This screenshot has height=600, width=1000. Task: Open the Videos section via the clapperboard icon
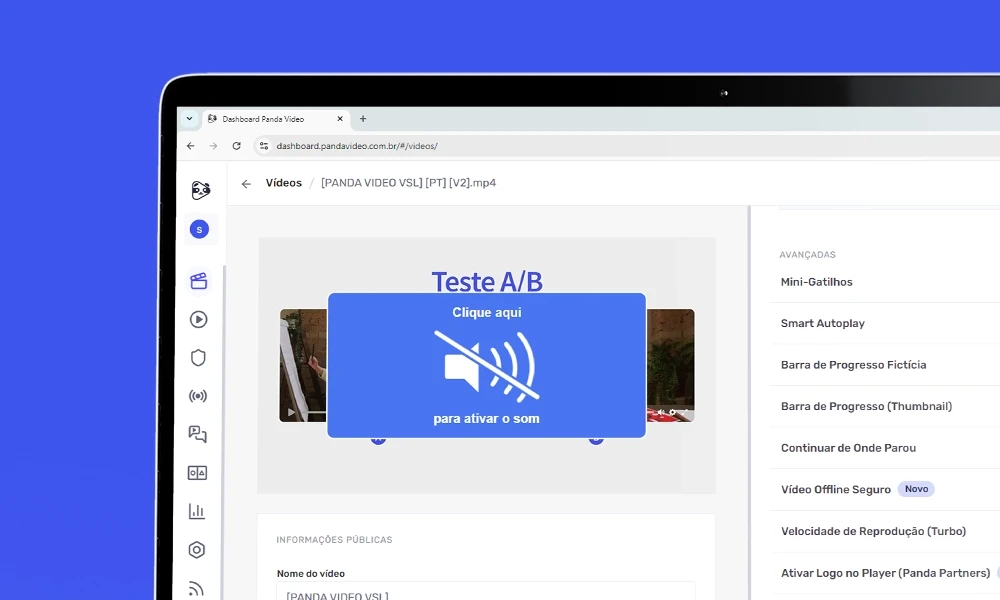click(x=198, y=281)
